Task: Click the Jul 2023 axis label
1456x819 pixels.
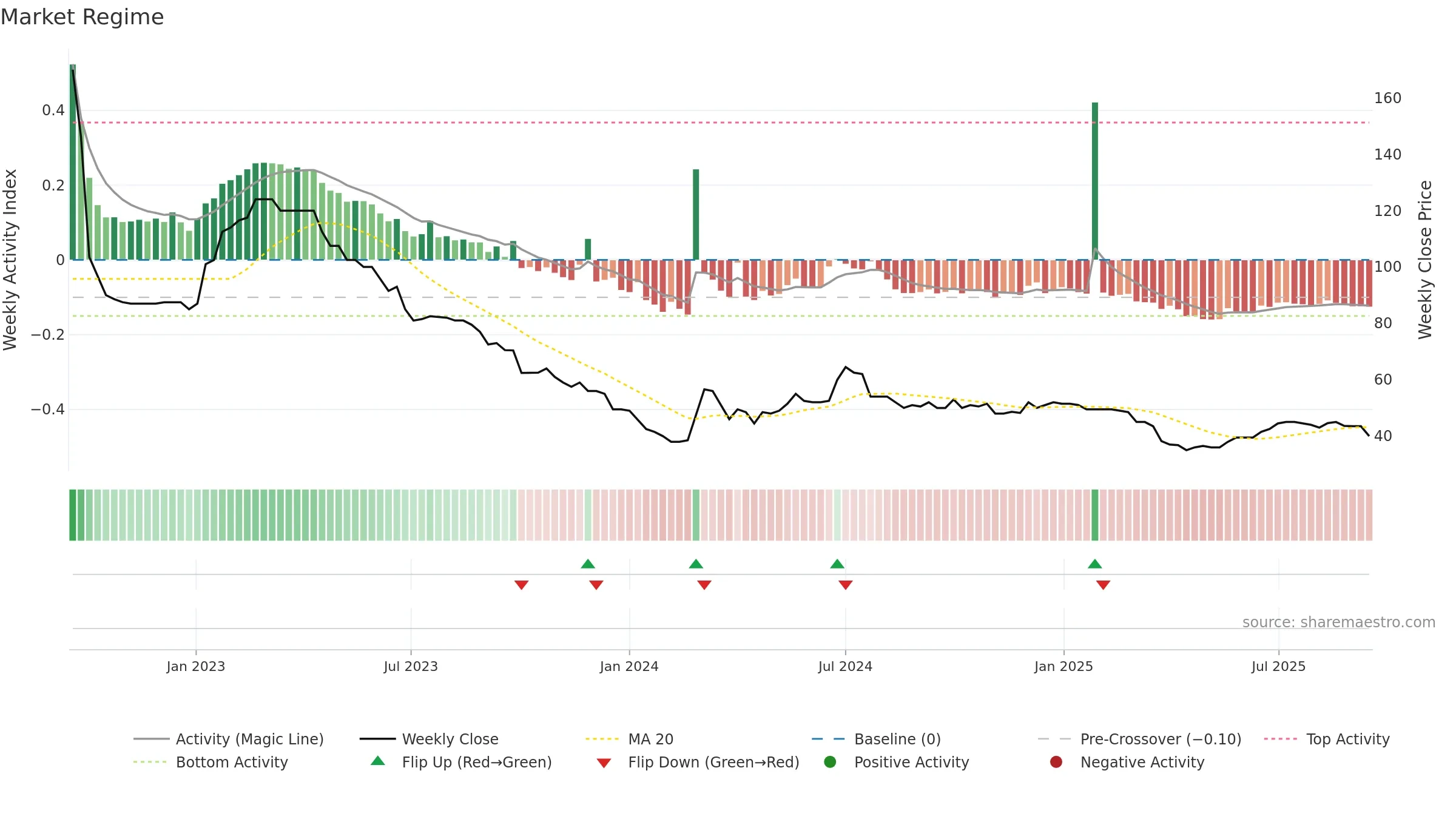Action: pyautogui.click(x=411, y=667)
